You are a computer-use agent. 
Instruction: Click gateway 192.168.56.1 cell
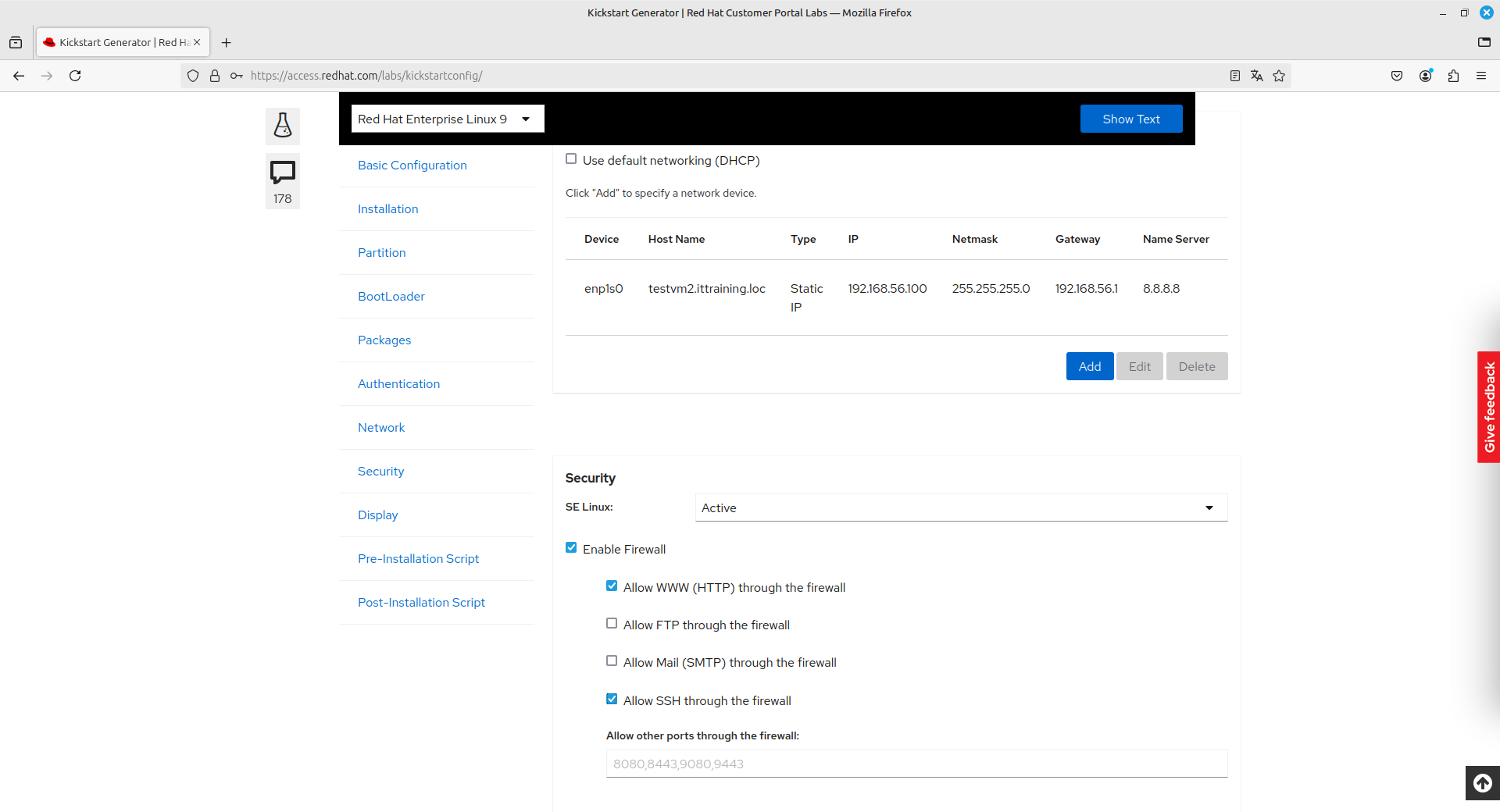click(x=1087, y=289)
